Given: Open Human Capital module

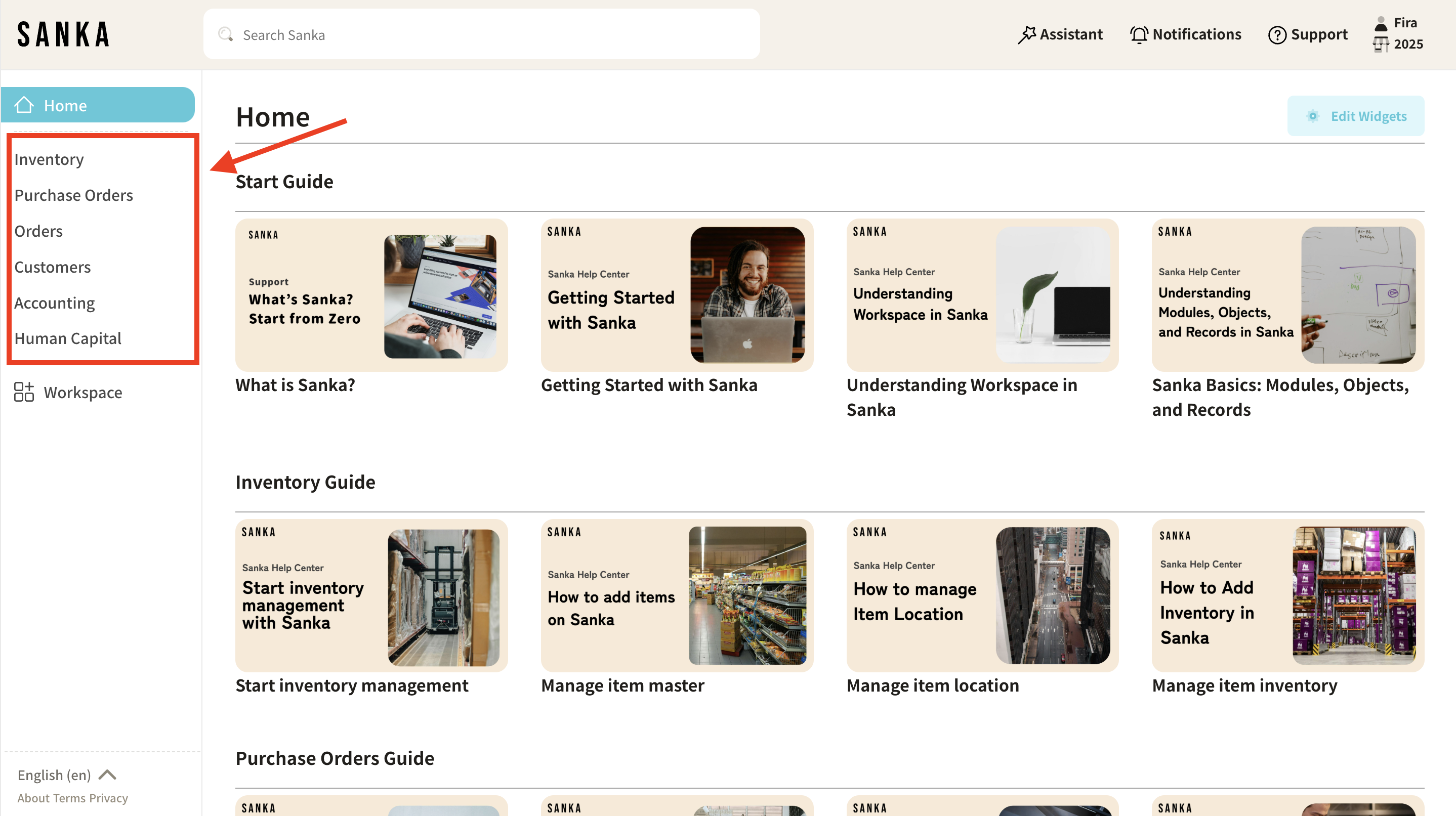Looking at the screenshot, I should [68, 338].
